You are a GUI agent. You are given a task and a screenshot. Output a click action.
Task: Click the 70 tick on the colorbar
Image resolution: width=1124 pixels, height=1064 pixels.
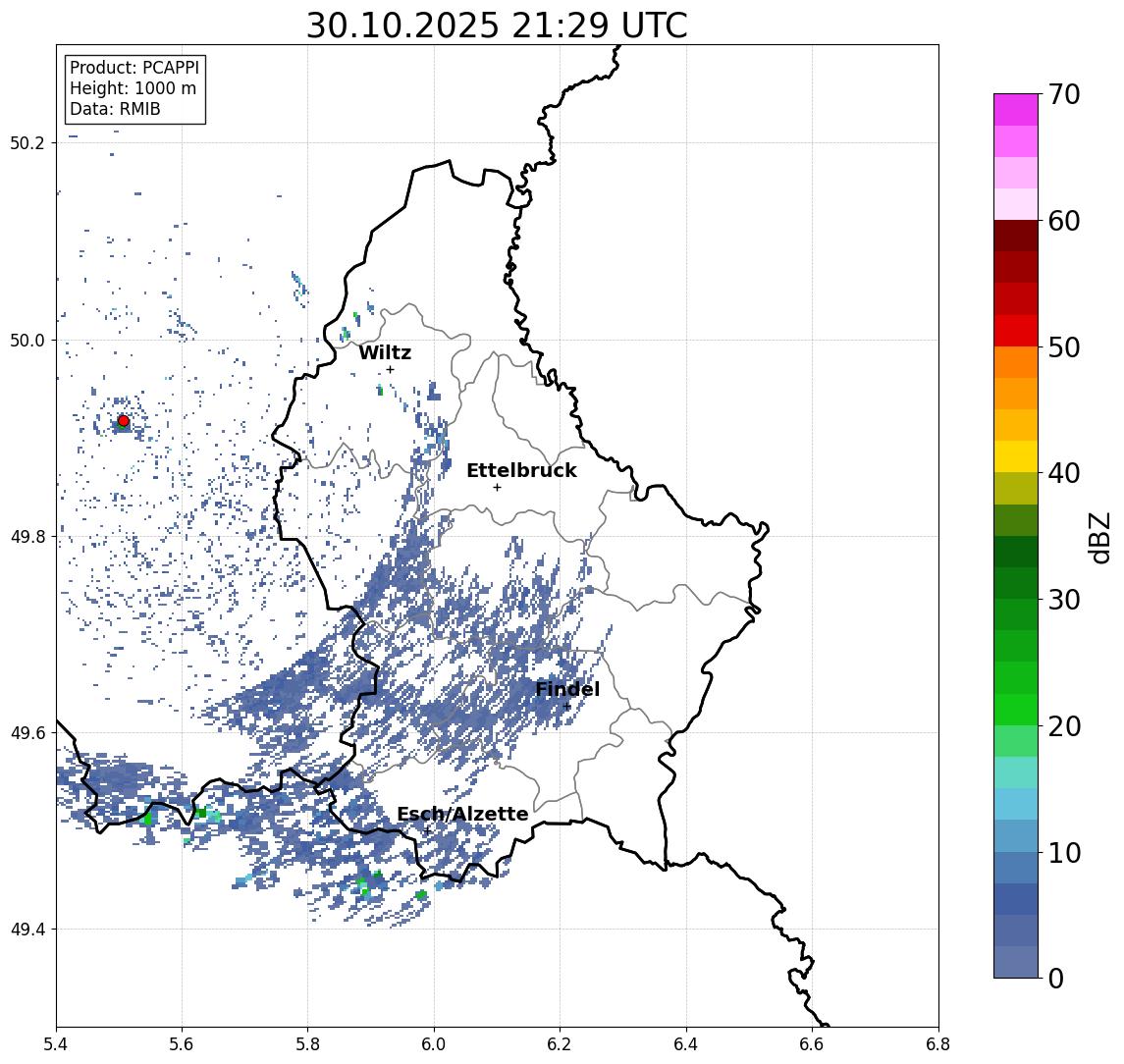[1064, 94]
